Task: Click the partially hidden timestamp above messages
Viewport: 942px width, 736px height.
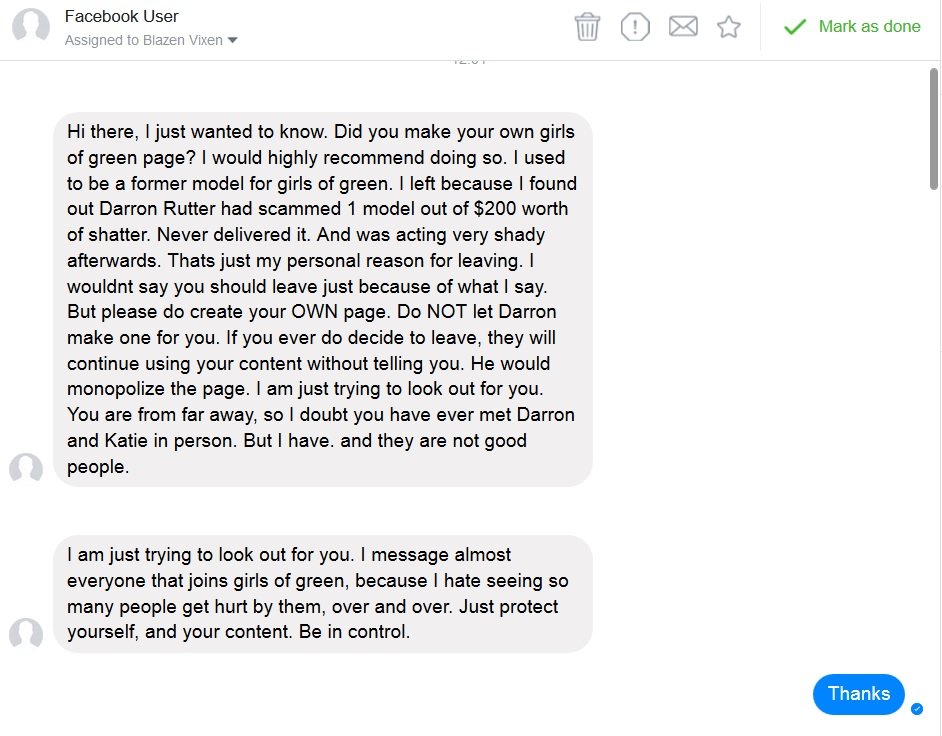Action: tap(469, 62)
